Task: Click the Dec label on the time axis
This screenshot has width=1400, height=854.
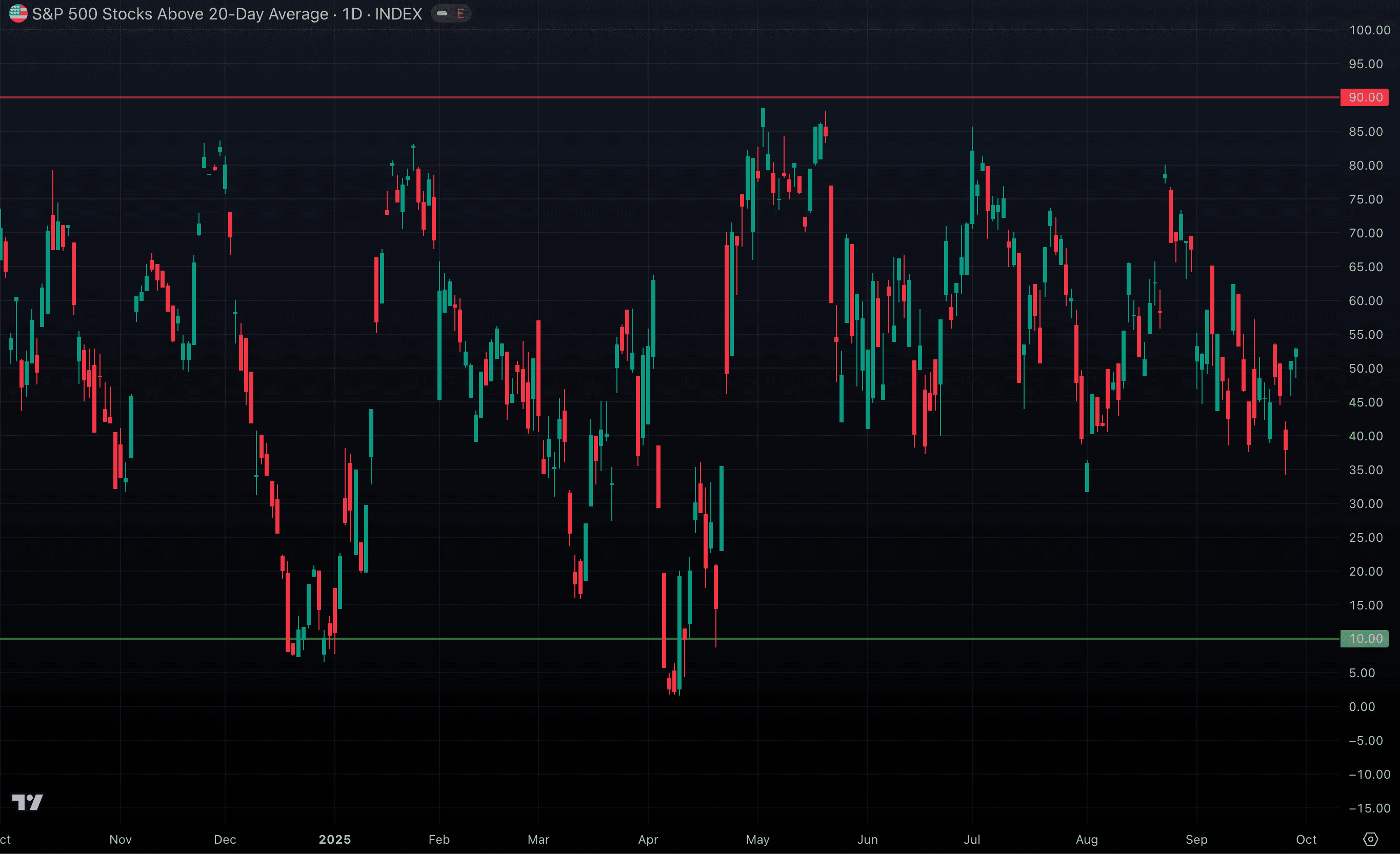Action: [x=225, y=839]
